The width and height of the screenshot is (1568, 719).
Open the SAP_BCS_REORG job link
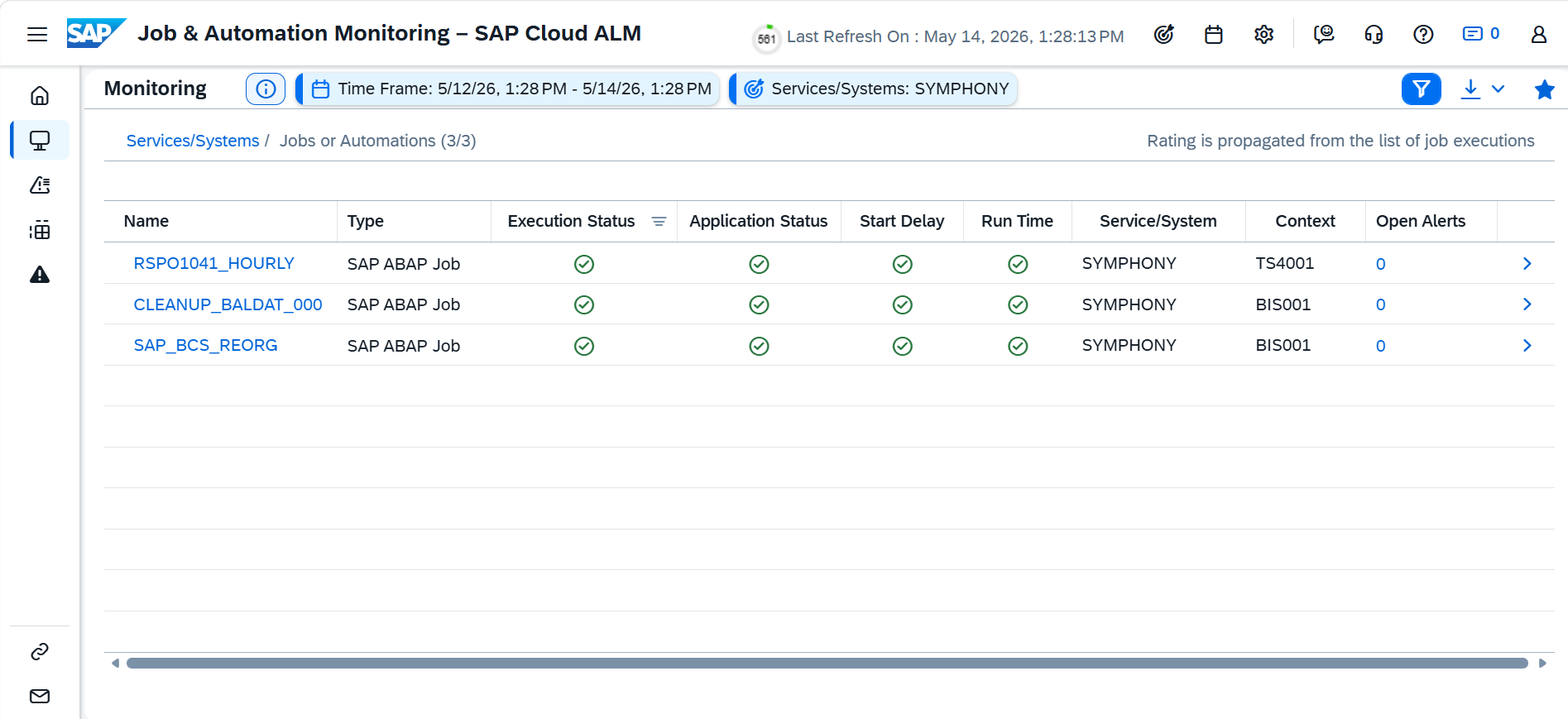click(x=205, y=345)
